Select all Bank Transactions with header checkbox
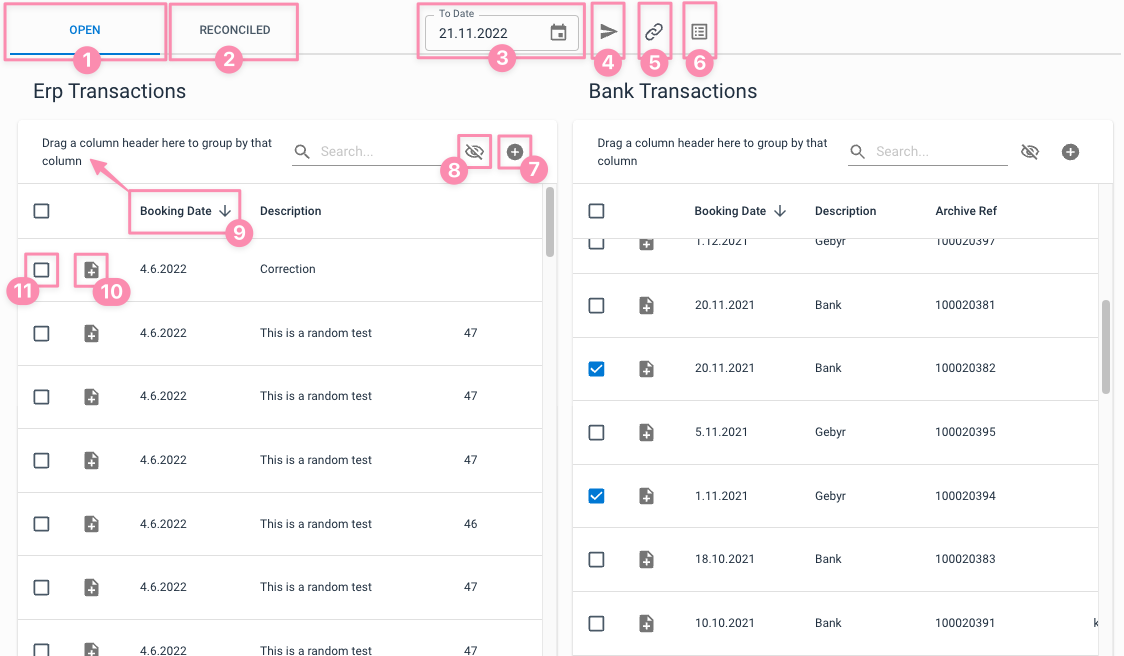The height and width of the screenshot is (656, 1124). tap(596, 211)
